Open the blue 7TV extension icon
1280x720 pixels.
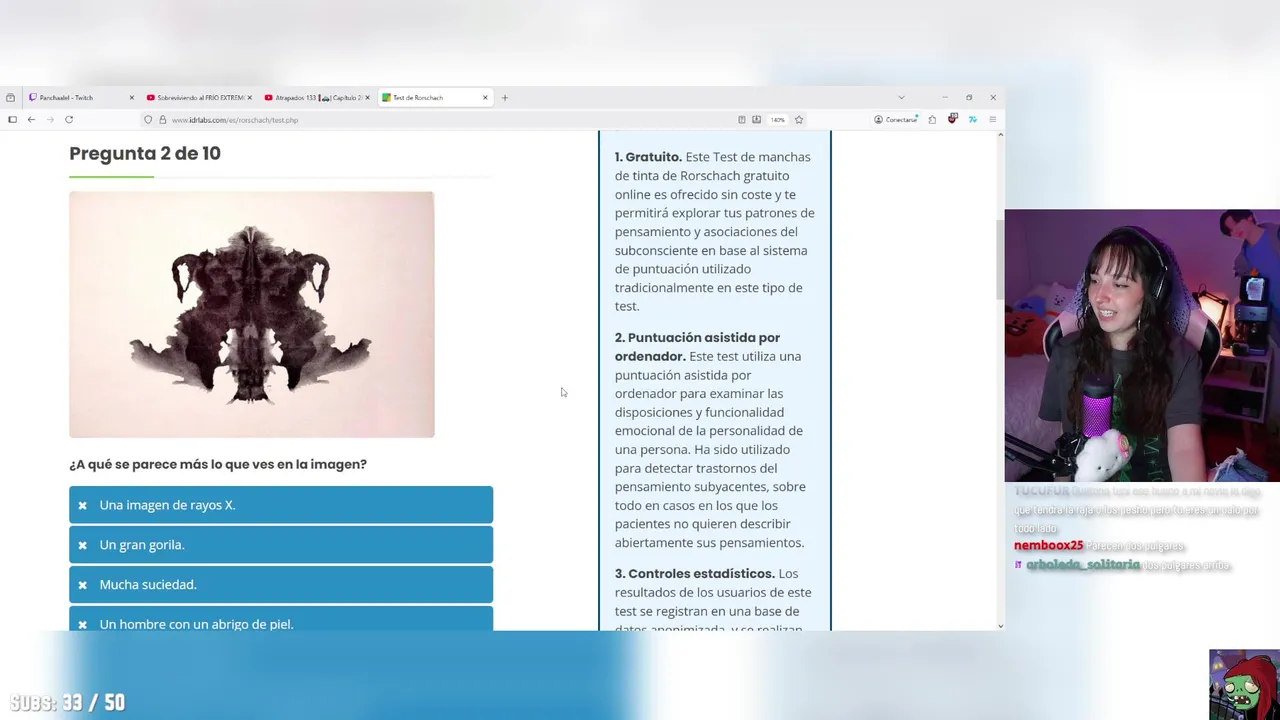coord(972,120)
